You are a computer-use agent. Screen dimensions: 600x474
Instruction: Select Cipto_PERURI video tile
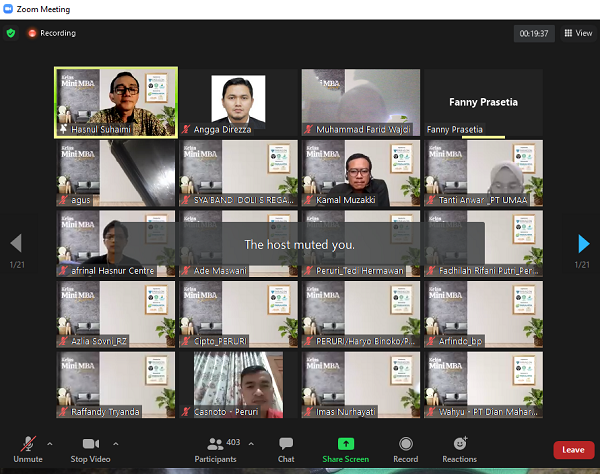[x=238, y=314]
